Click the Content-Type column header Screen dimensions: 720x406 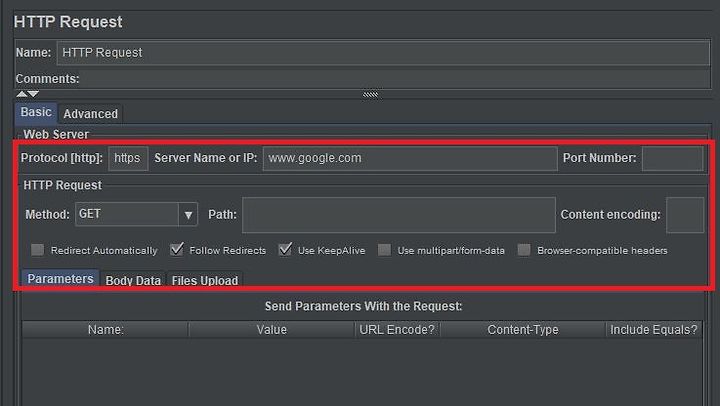click(x=523, y=329)
